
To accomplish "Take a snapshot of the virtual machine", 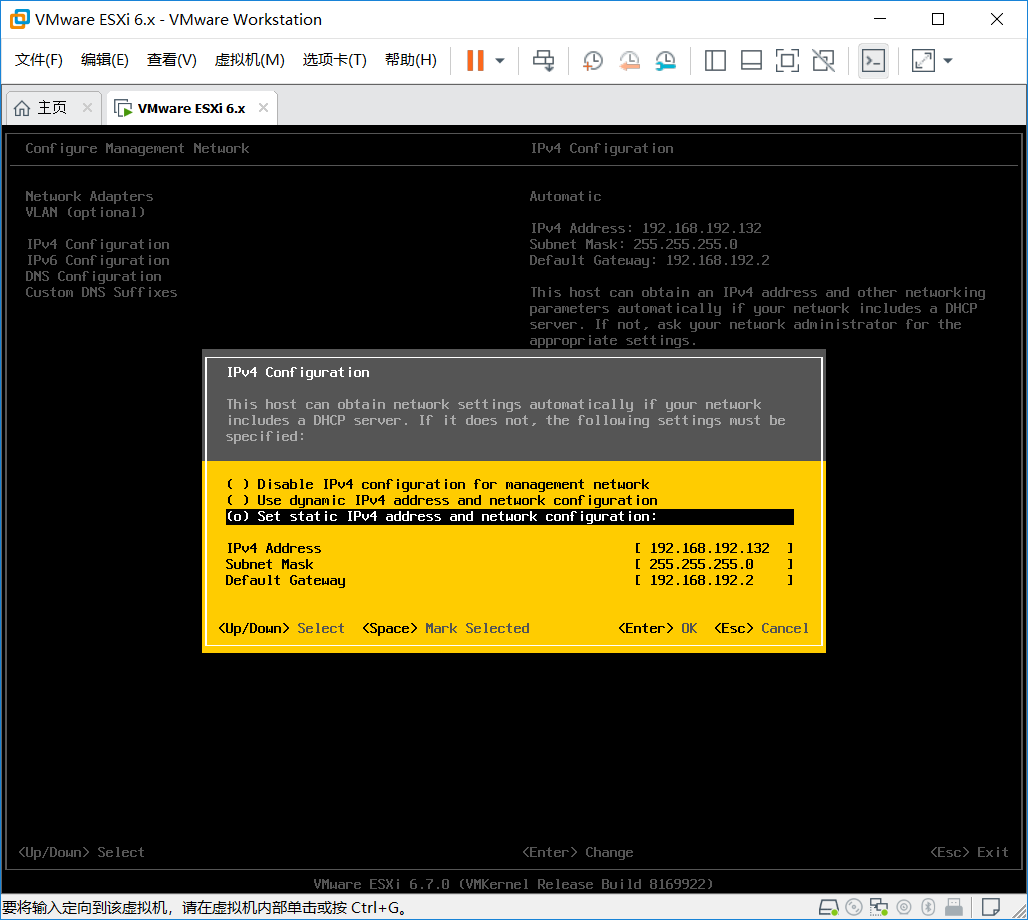I will 593,60.
